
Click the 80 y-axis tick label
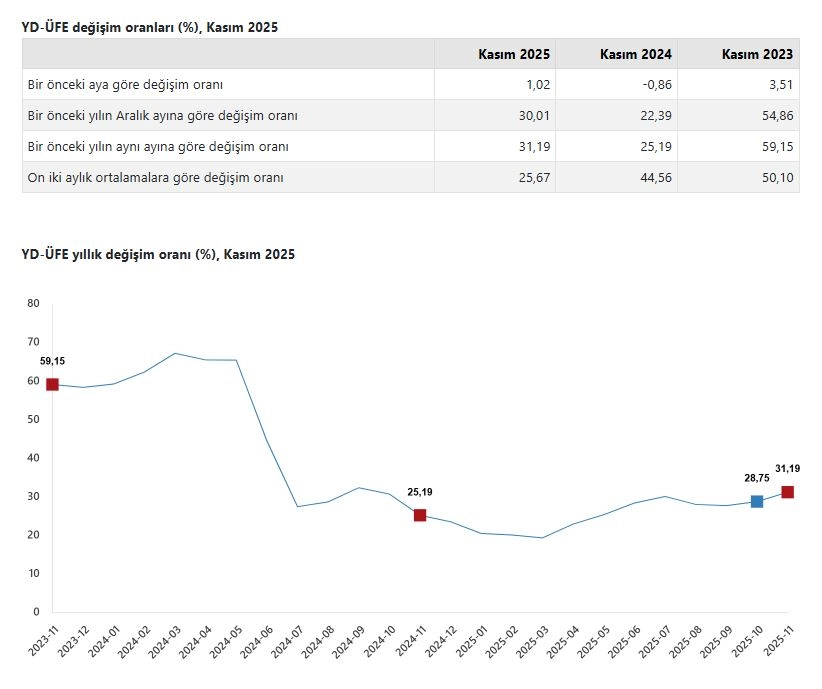tap(33, 303)
